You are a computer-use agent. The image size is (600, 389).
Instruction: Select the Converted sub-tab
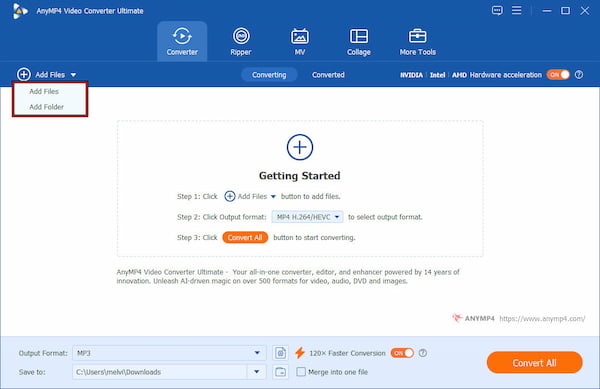328,75
